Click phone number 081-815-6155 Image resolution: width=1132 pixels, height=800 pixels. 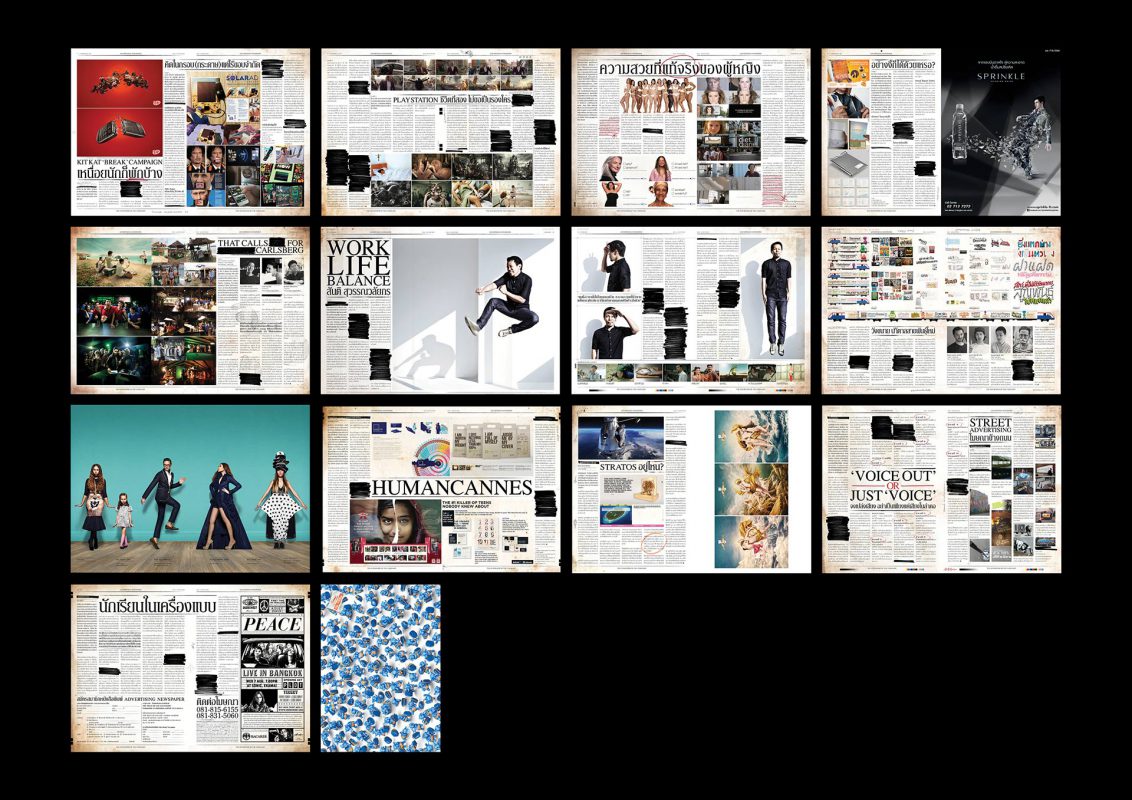[217, 710]
